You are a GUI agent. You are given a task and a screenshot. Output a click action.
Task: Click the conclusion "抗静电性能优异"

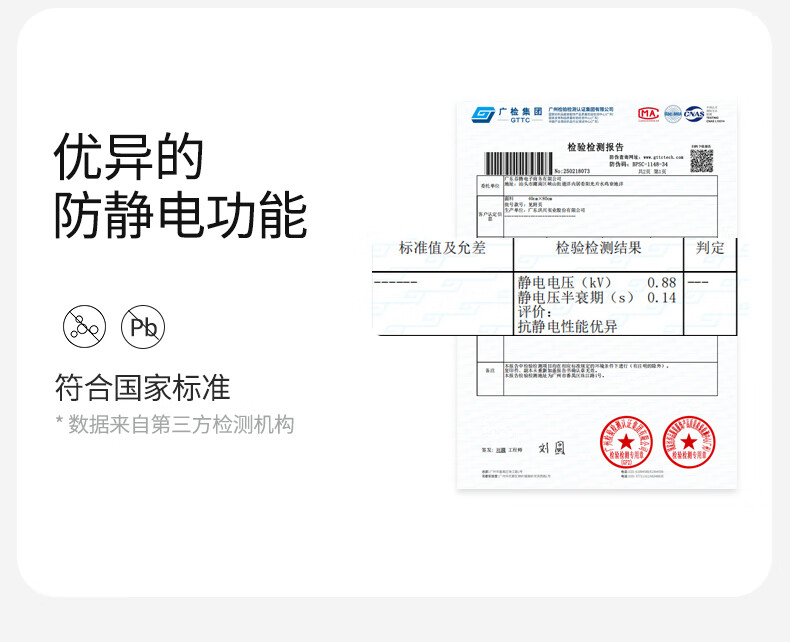568,327
